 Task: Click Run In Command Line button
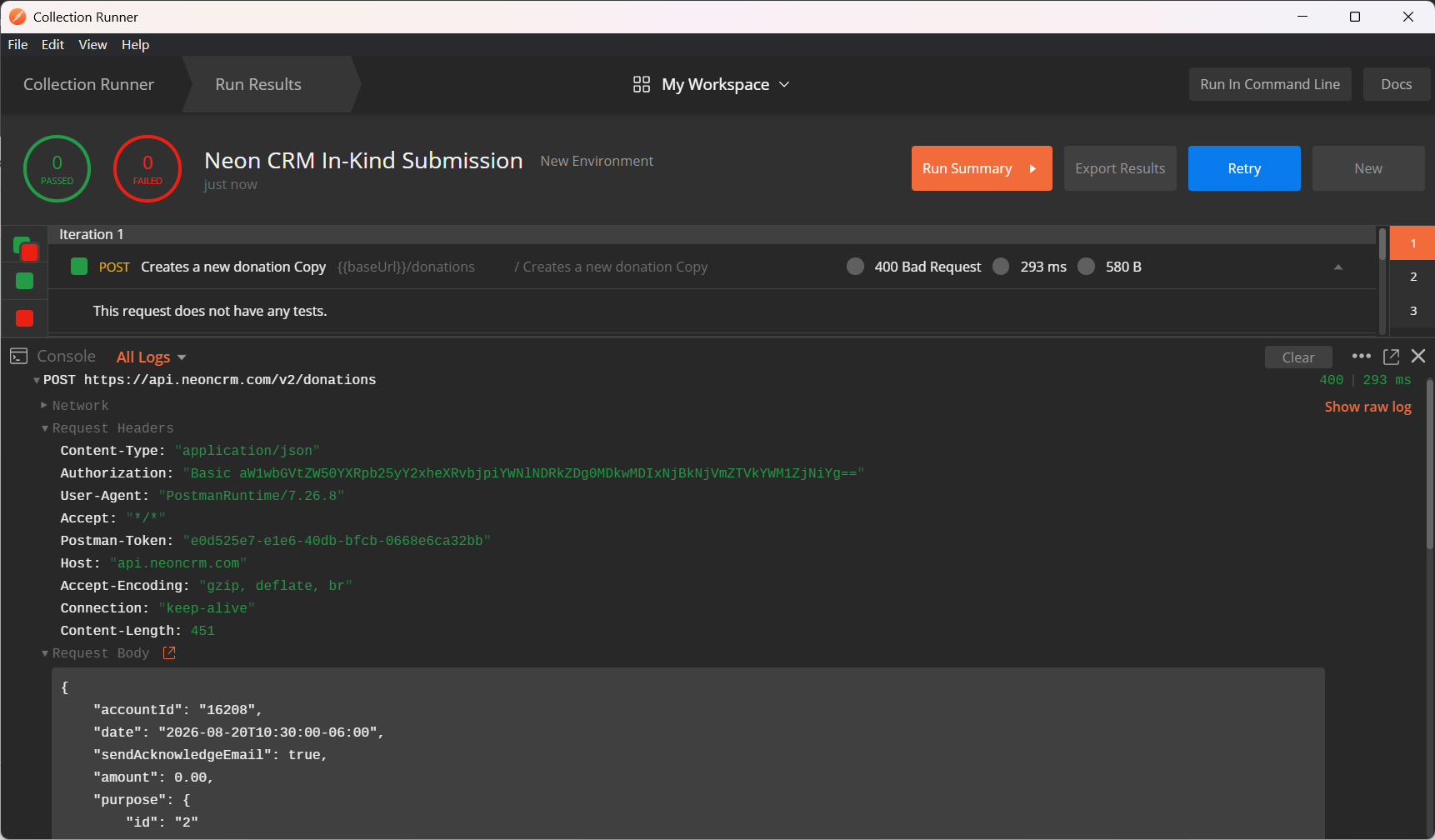coord(1270,84)
